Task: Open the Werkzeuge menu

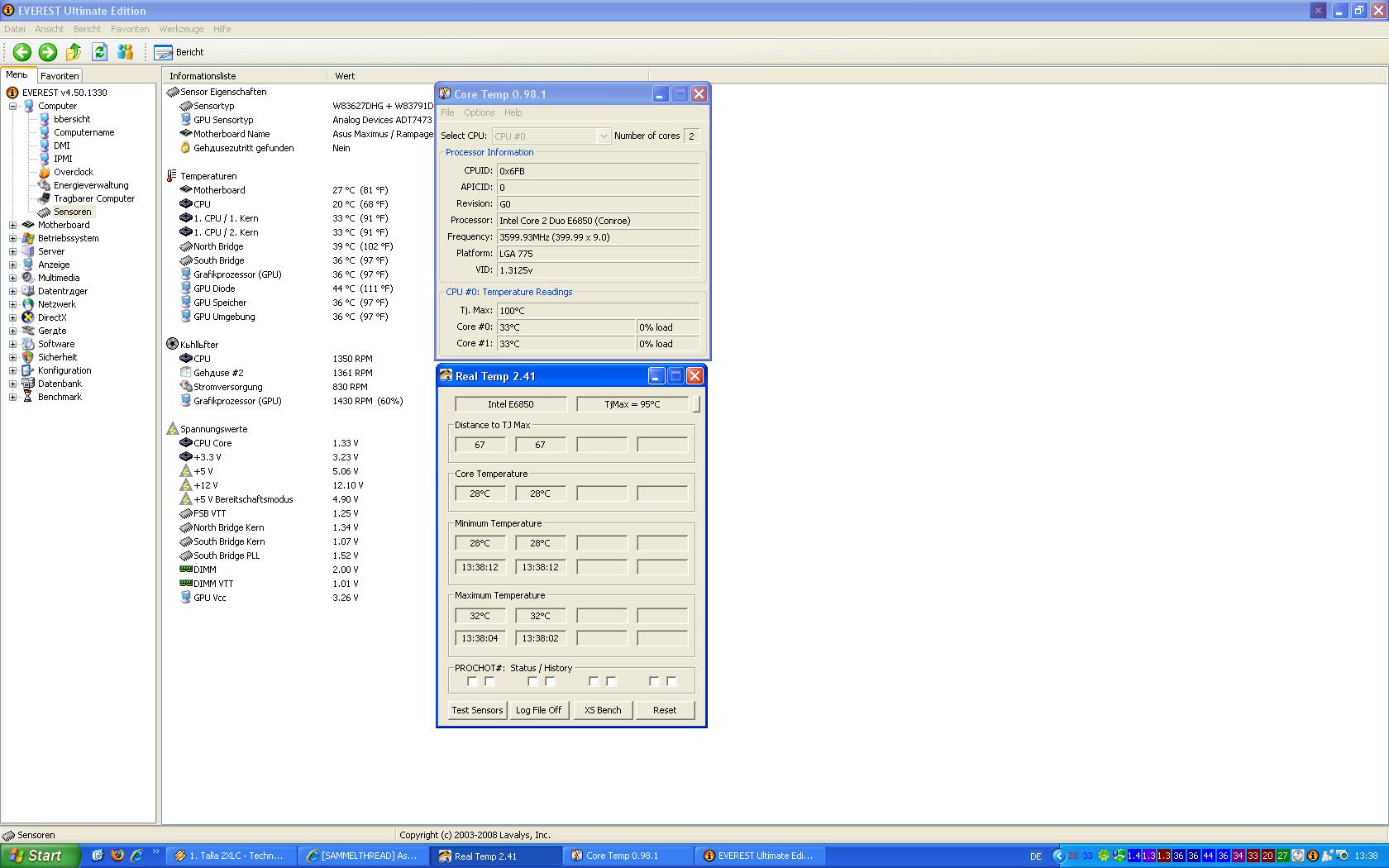Action: 181,29
